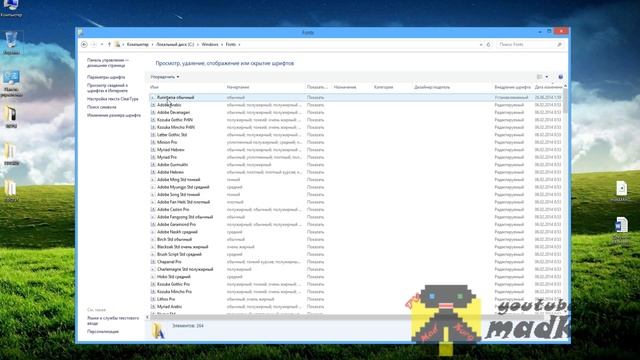Viewport: 640px width, 360px height.
Task: Click Локальный диск (C:) in the breadcrumb
Action: pyautogui.click(x=175, y=44)
